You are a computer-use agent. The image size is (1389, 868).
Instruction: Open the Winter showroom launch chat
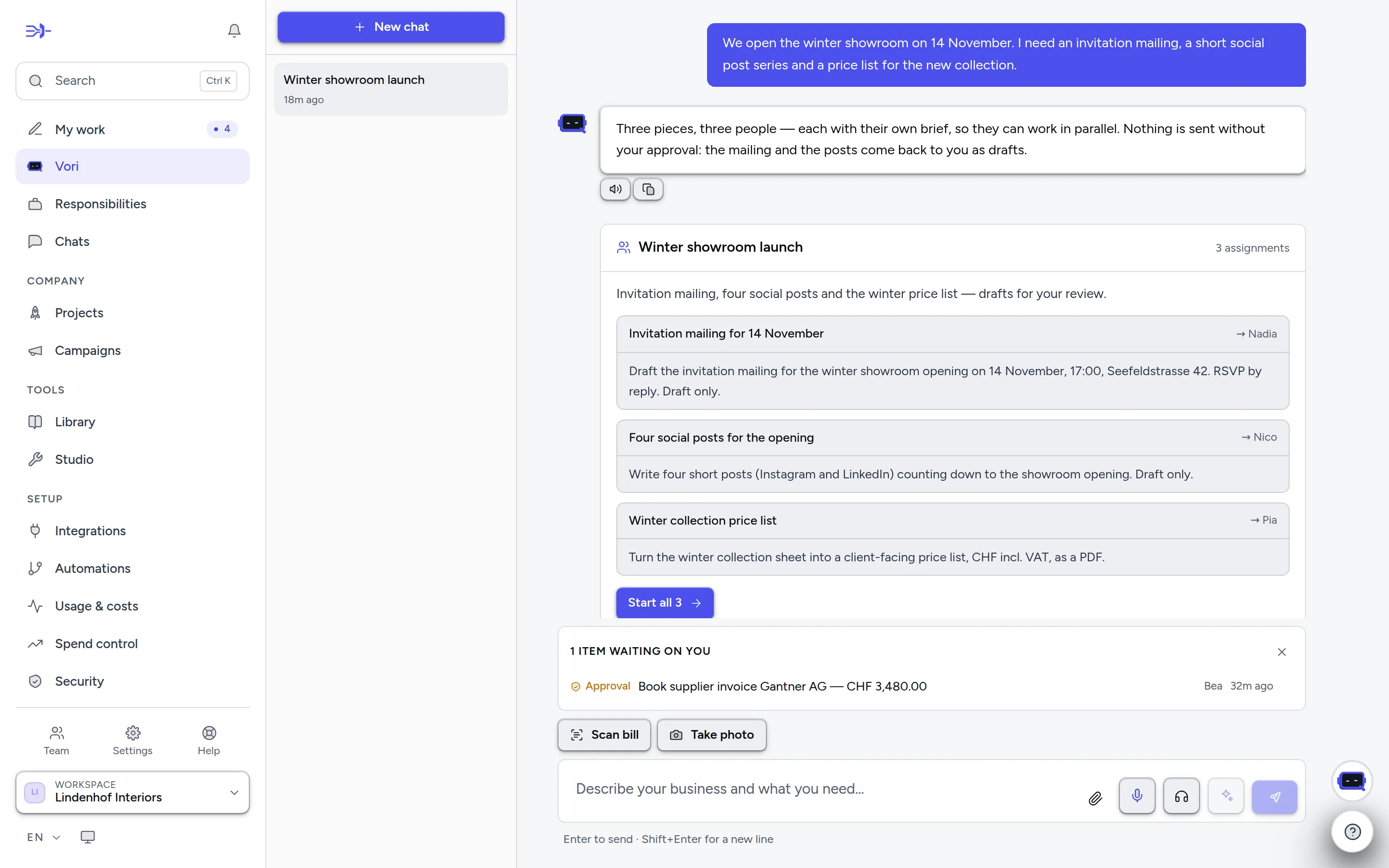tap(391, 89)
